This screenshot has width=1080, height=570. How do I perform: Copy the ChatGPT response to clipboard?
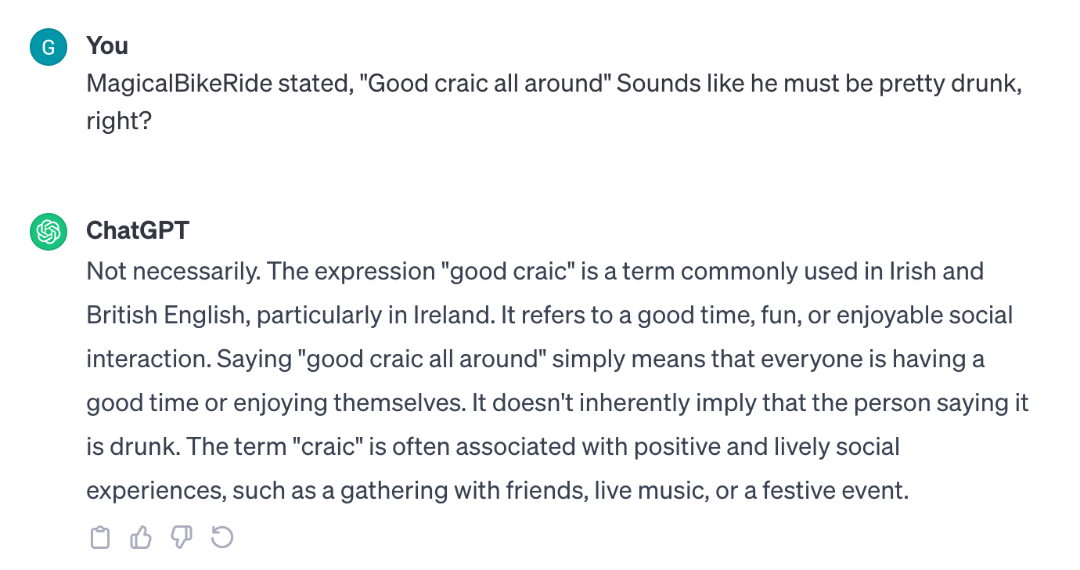point(100,537)
